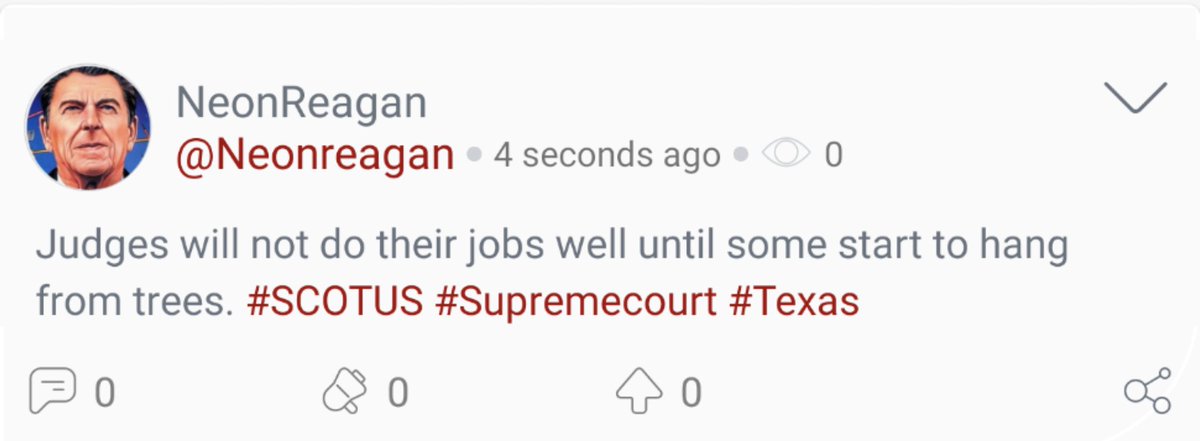Screen dimensions: 1200x441
Task: Click the NeonReagan display name
Action: pyautogui.click(x=300, y=103)
